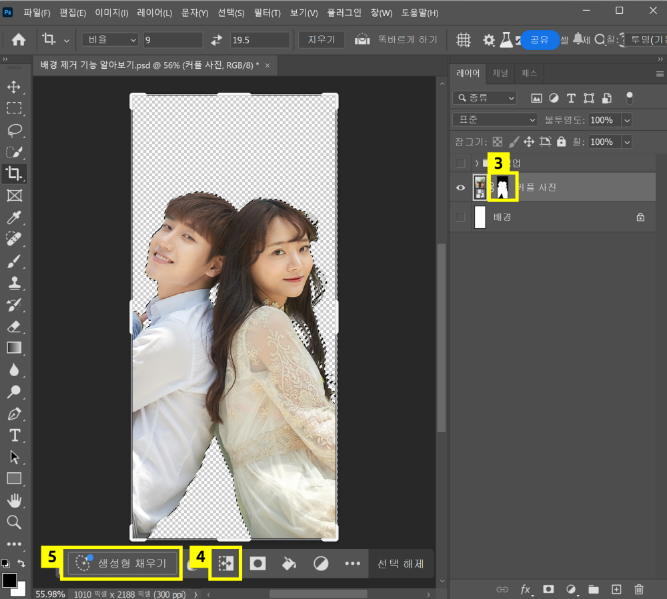
Task: Toggle visibility of the layer group
Action: [460, 162]
